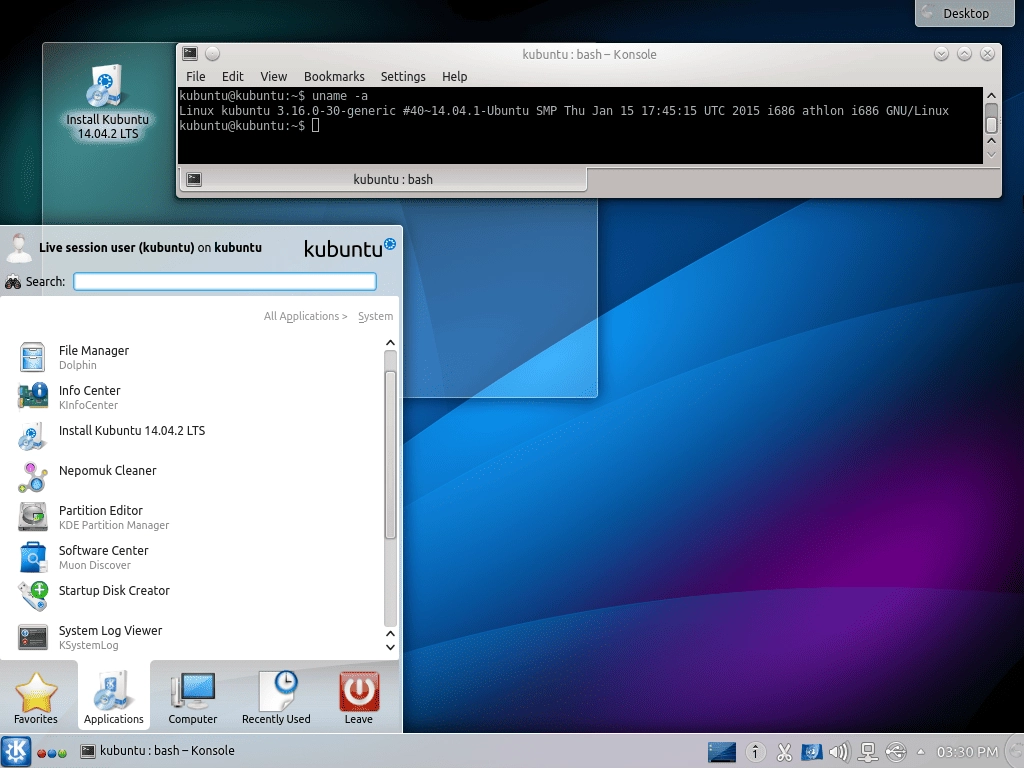Click Konsole scrollbar up arrow
This screenshot has height=768, width=1024.
(x=991, y=95)
